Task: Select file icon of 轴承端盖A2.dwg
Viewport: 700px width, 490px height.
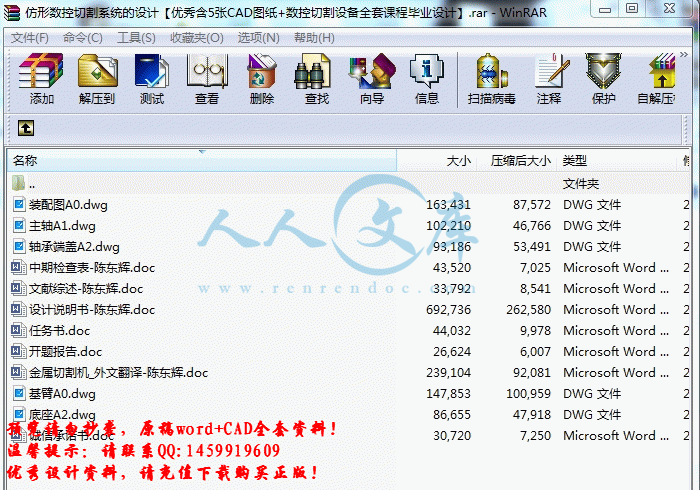Action: [x=19, y=247]
